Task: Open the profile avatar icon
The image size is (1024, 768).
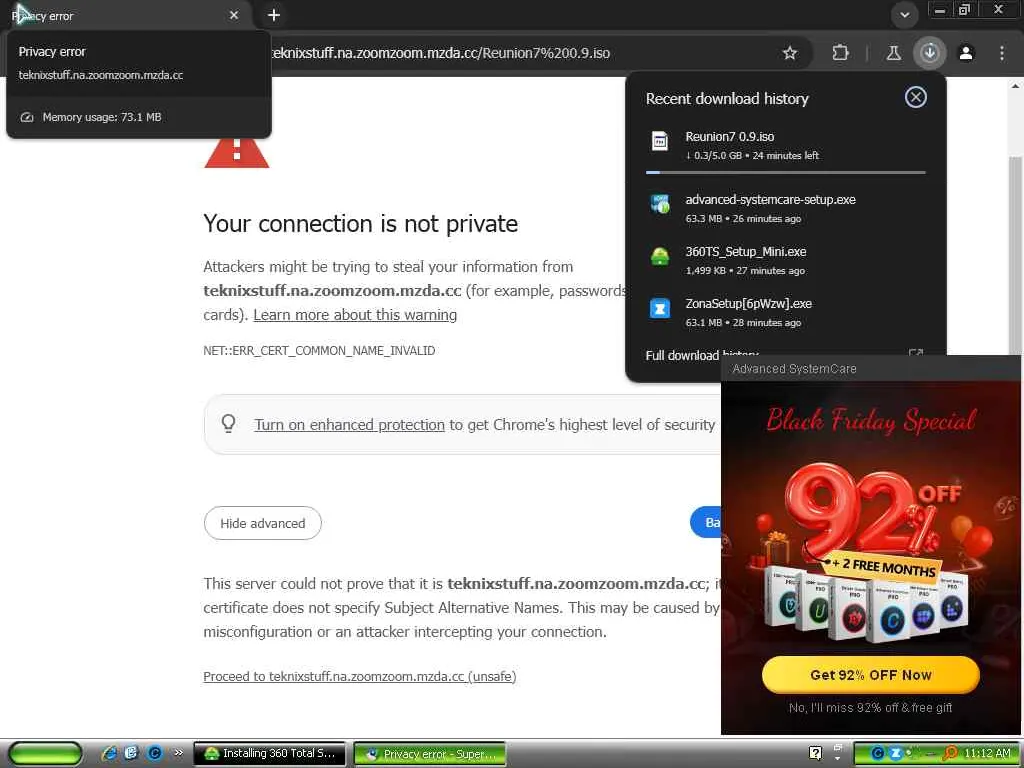Action: pos(966,53)
